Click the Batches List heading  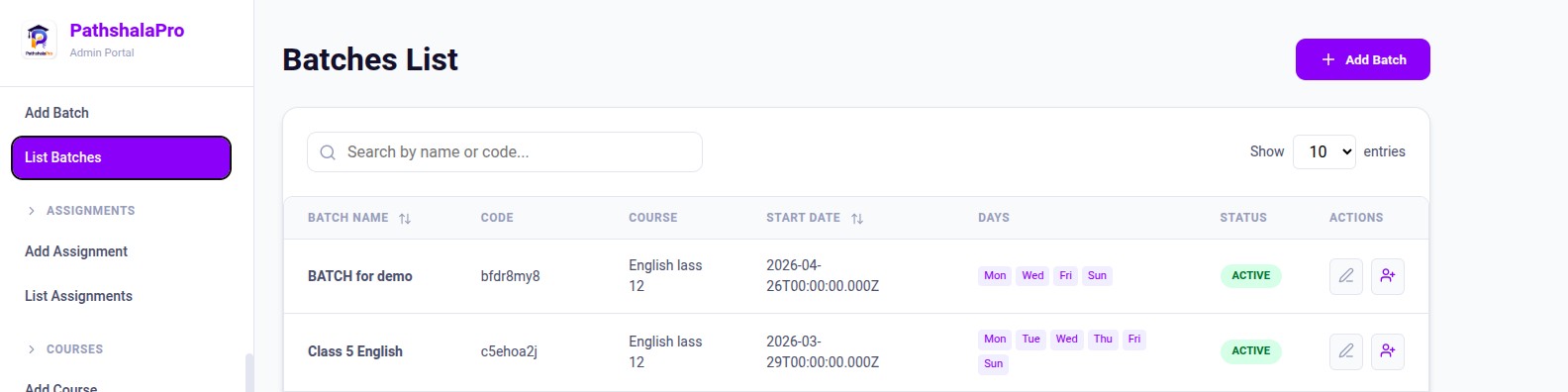(370, 59)
